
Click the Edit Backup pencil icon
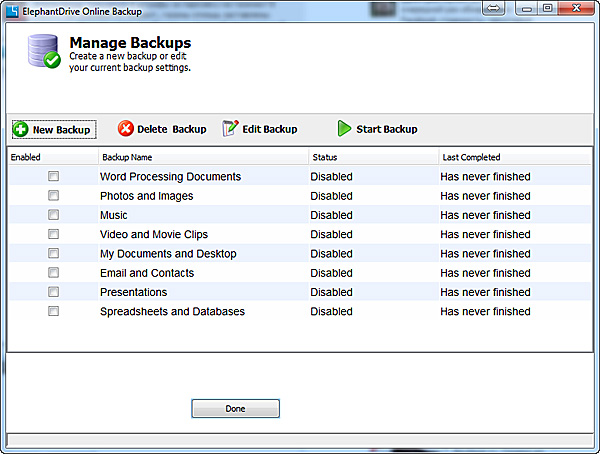(231, 129)
